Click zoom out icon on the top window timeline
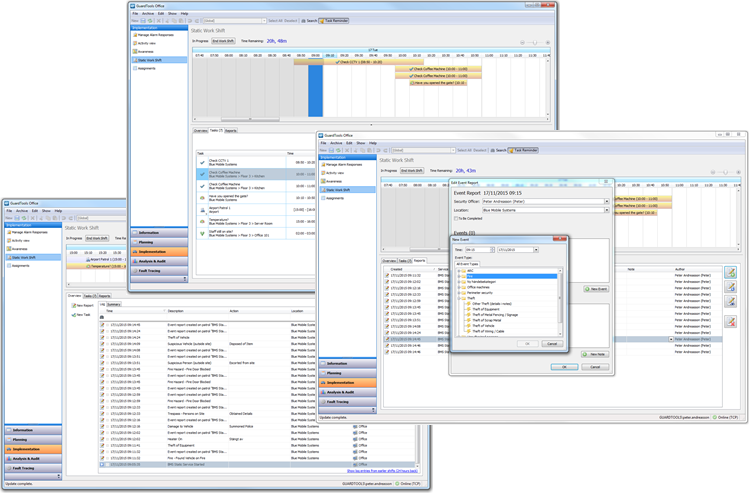Image resolution: width=749 pixels, height=493 pixels. 522,43
